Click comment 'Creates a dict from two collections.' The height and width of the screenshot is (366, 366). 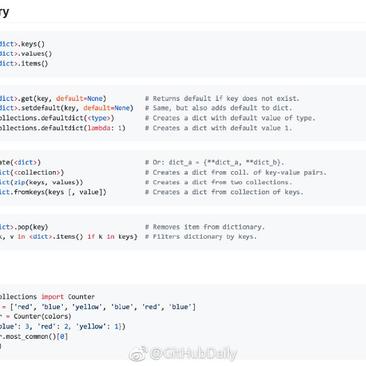(218, 182)
